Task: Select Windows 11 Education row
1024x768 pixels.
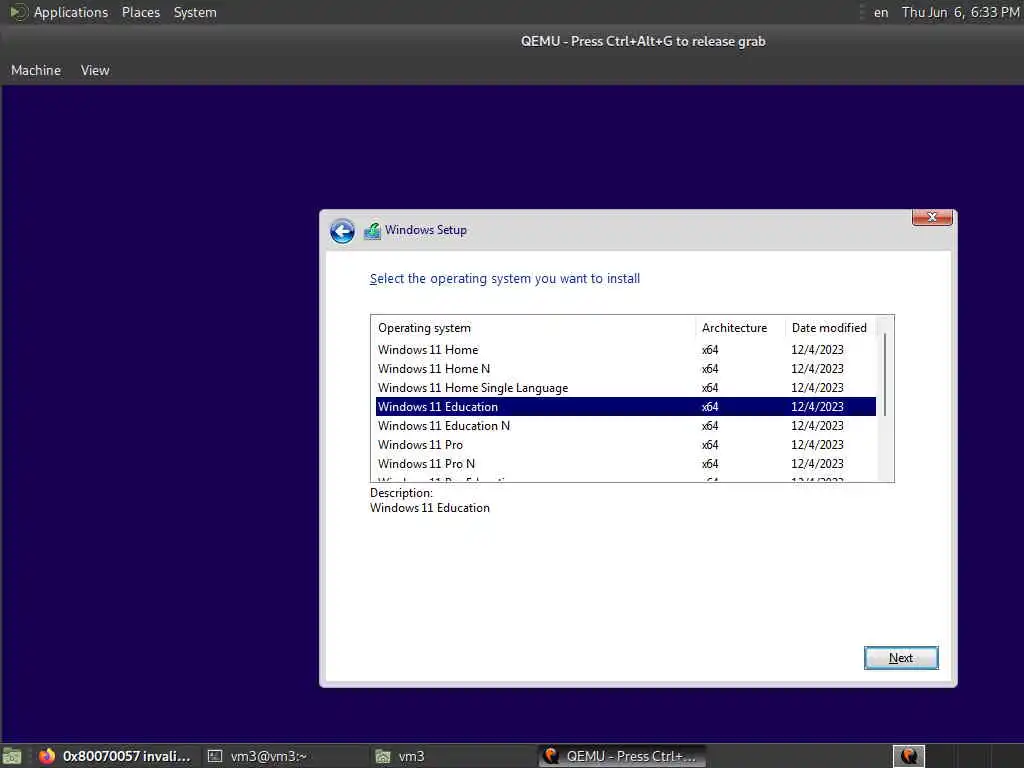Action: pyautogui.click(x=626, y=406)
